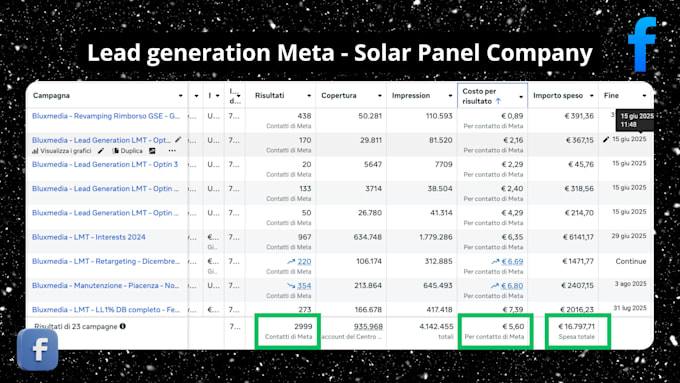
Task: Open the Fine column dropdown arrow
Action: (644, 96)
